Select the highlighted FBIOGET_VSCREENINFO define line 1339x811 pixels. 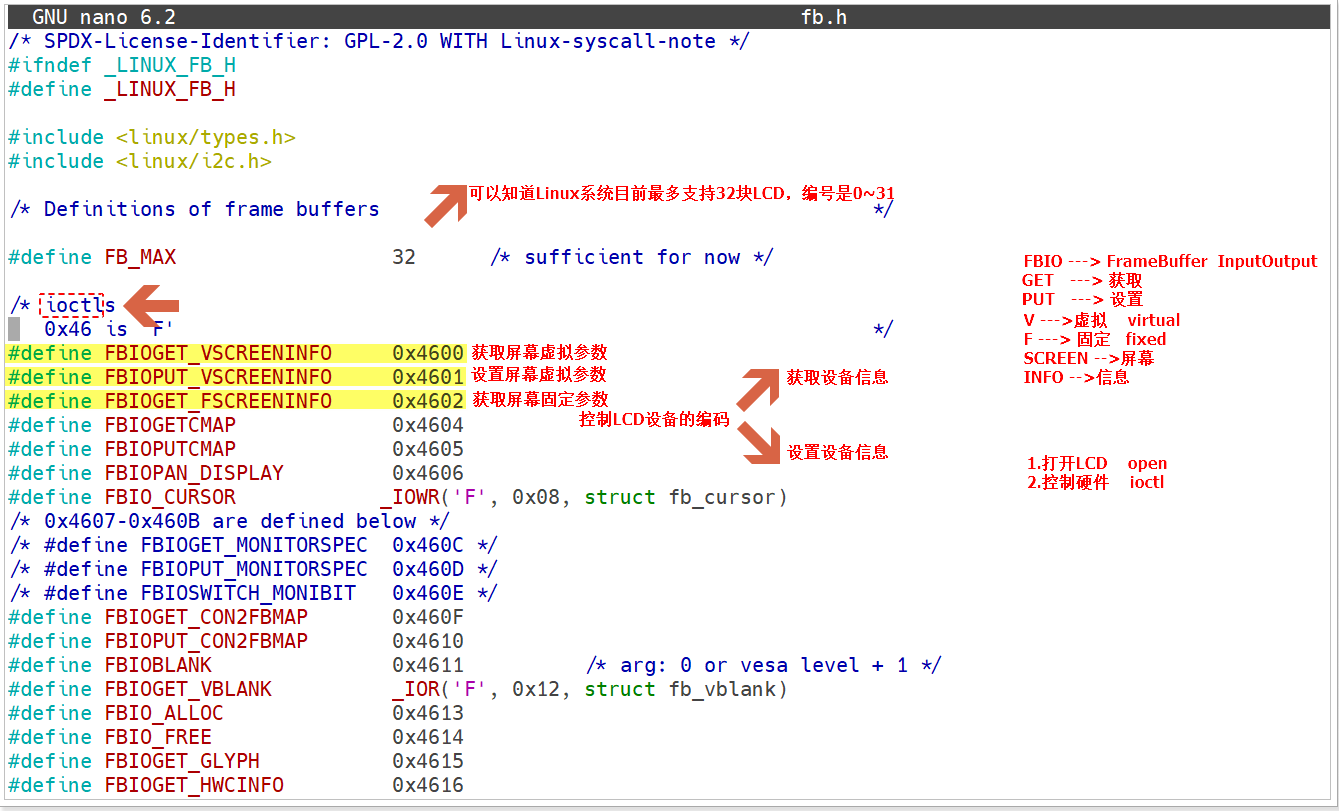coord(250,352)
